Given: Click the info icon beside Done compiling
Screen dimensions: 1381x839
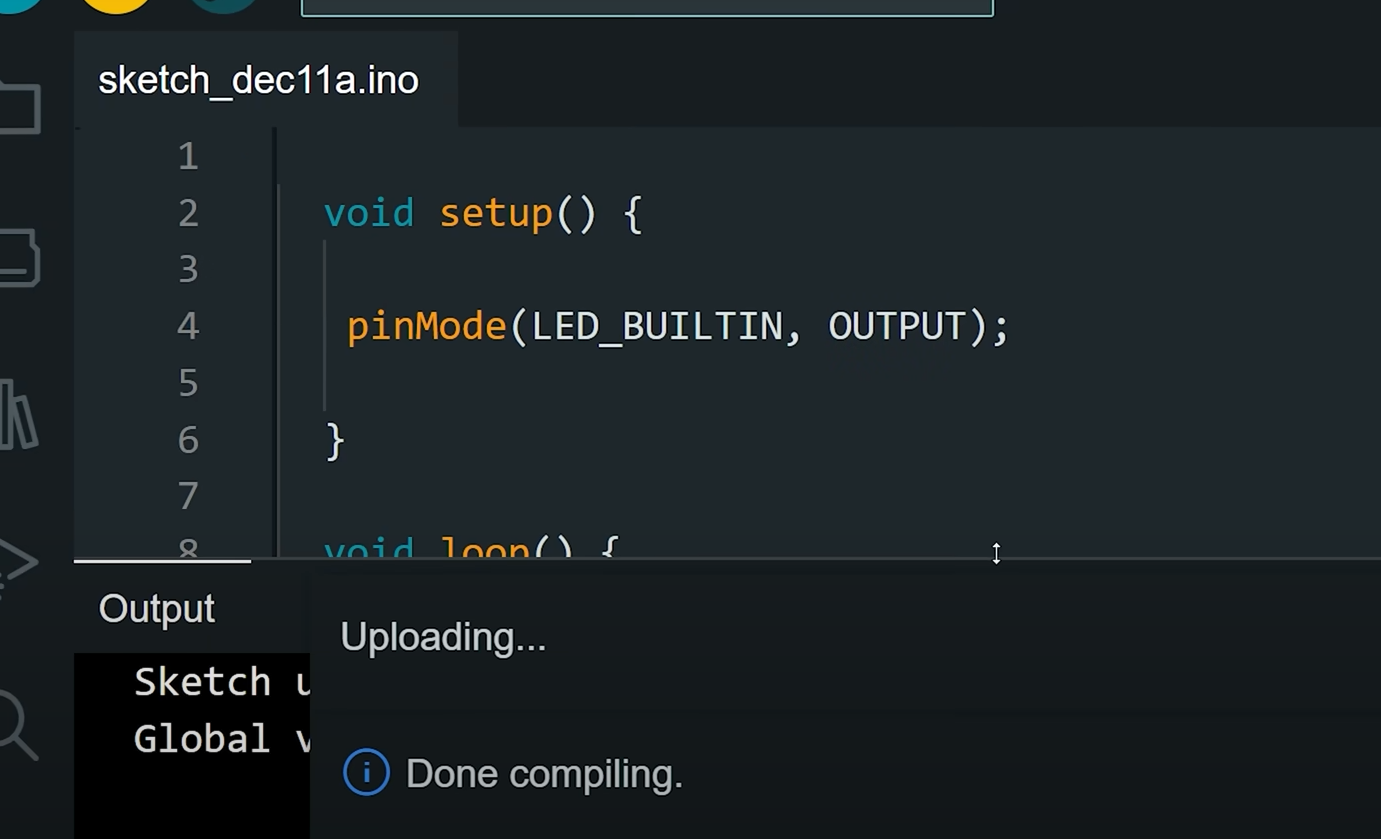Looking at the screenshot, I should [x=366, y=773].
